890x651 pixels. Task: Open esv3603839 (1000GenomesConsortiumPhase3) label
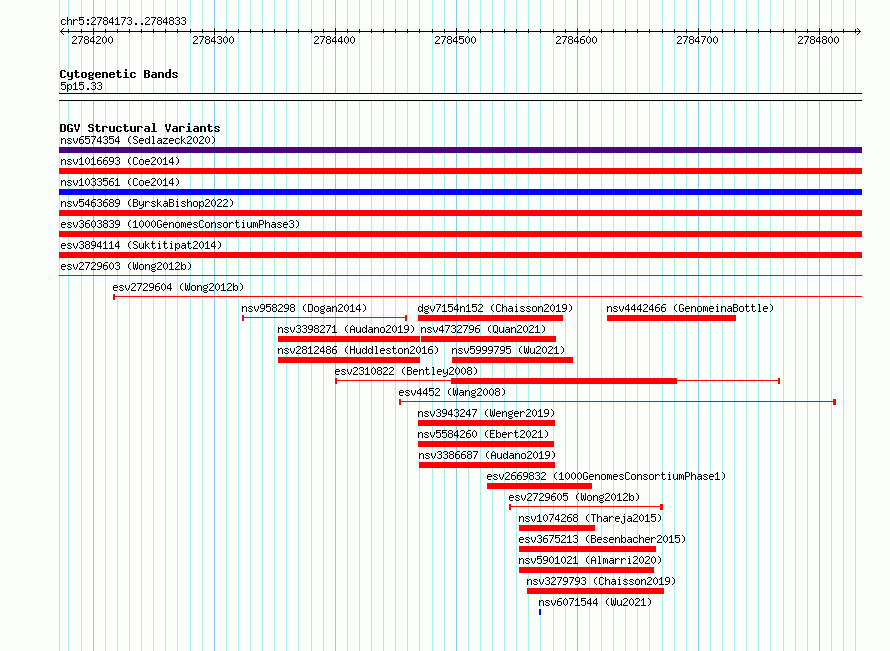pyautogui.click(x=180, y=224)
